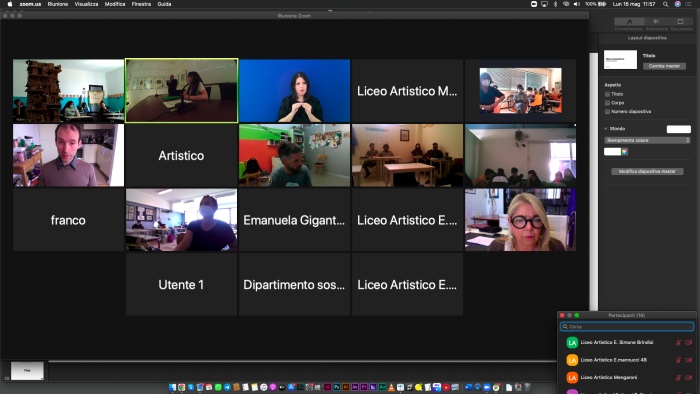The width and height of the screenshot is (700, 394).
Task: Enable the Corpo checkbox
Action: [x=607, y=103]
